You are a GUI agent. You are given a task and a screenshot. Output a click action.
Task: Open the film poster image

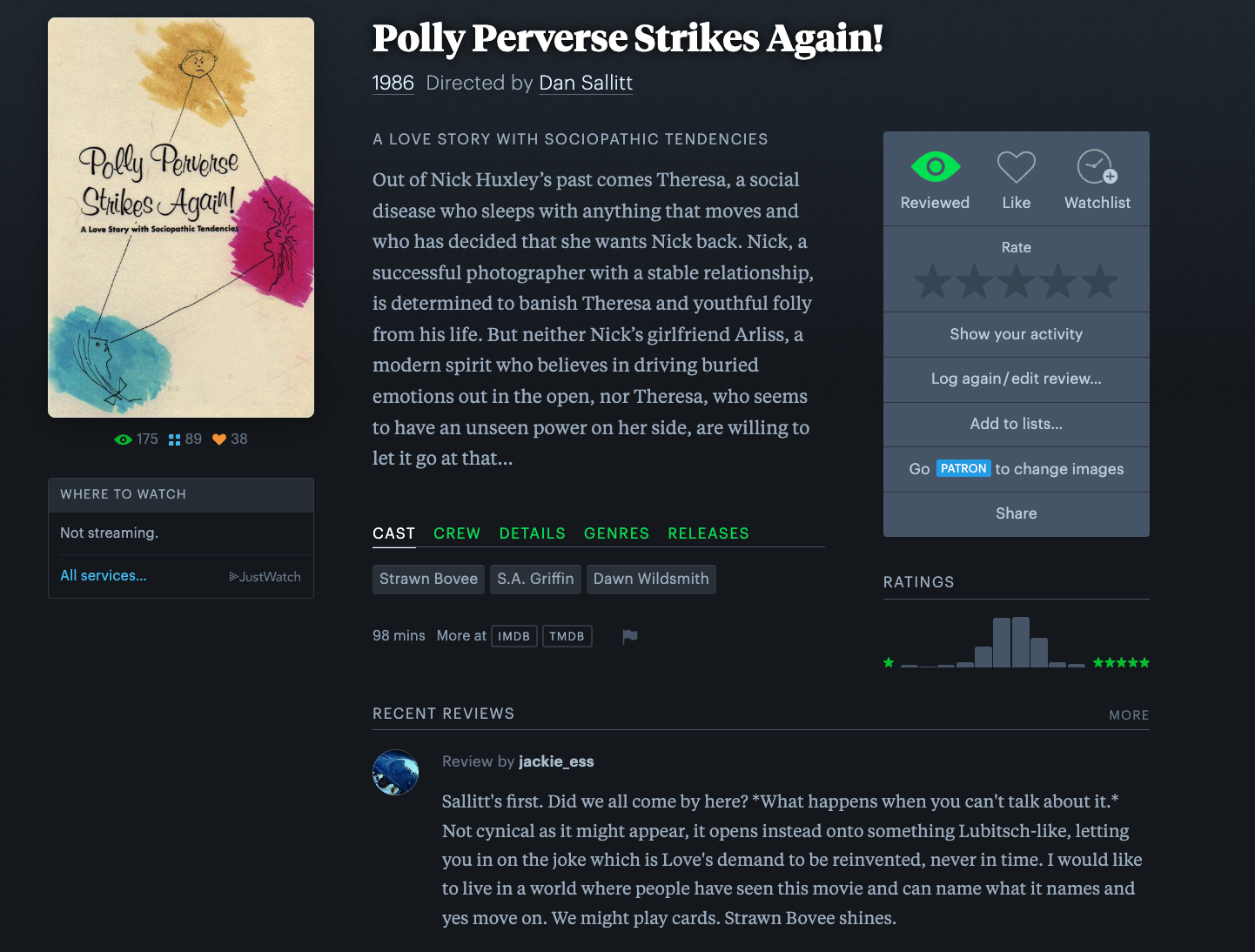tap(181, 218)
